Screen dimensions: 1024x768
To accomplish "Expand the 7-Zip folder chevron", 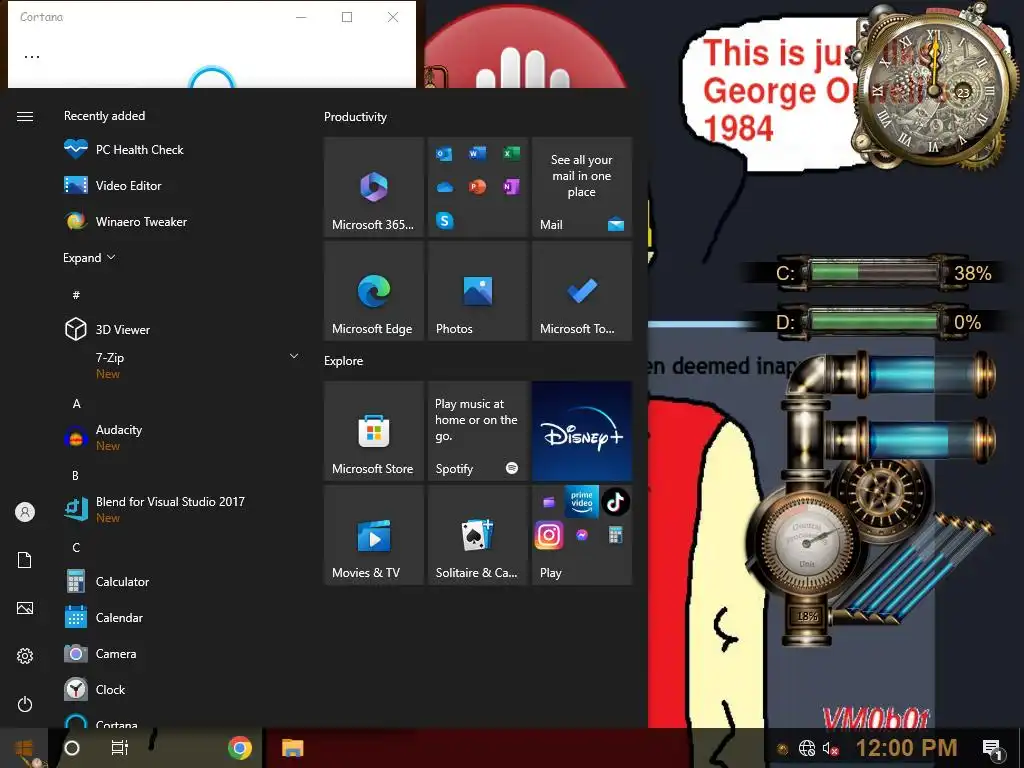I will tap(294, 356).
